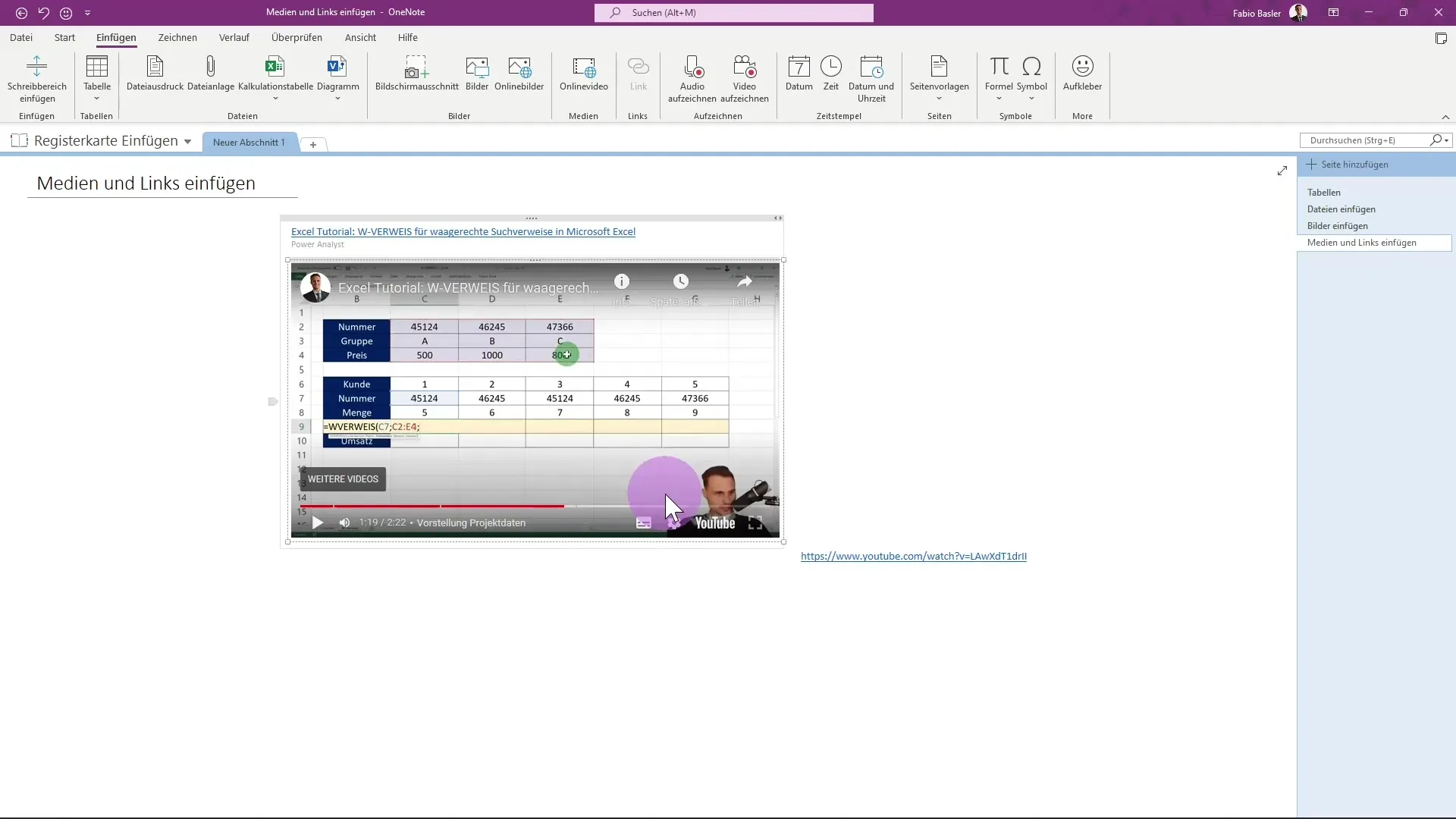The width and height of the screenshot is (1456, 819).
Task: Click the YouTube logo on video
Action: coord(715,523)
